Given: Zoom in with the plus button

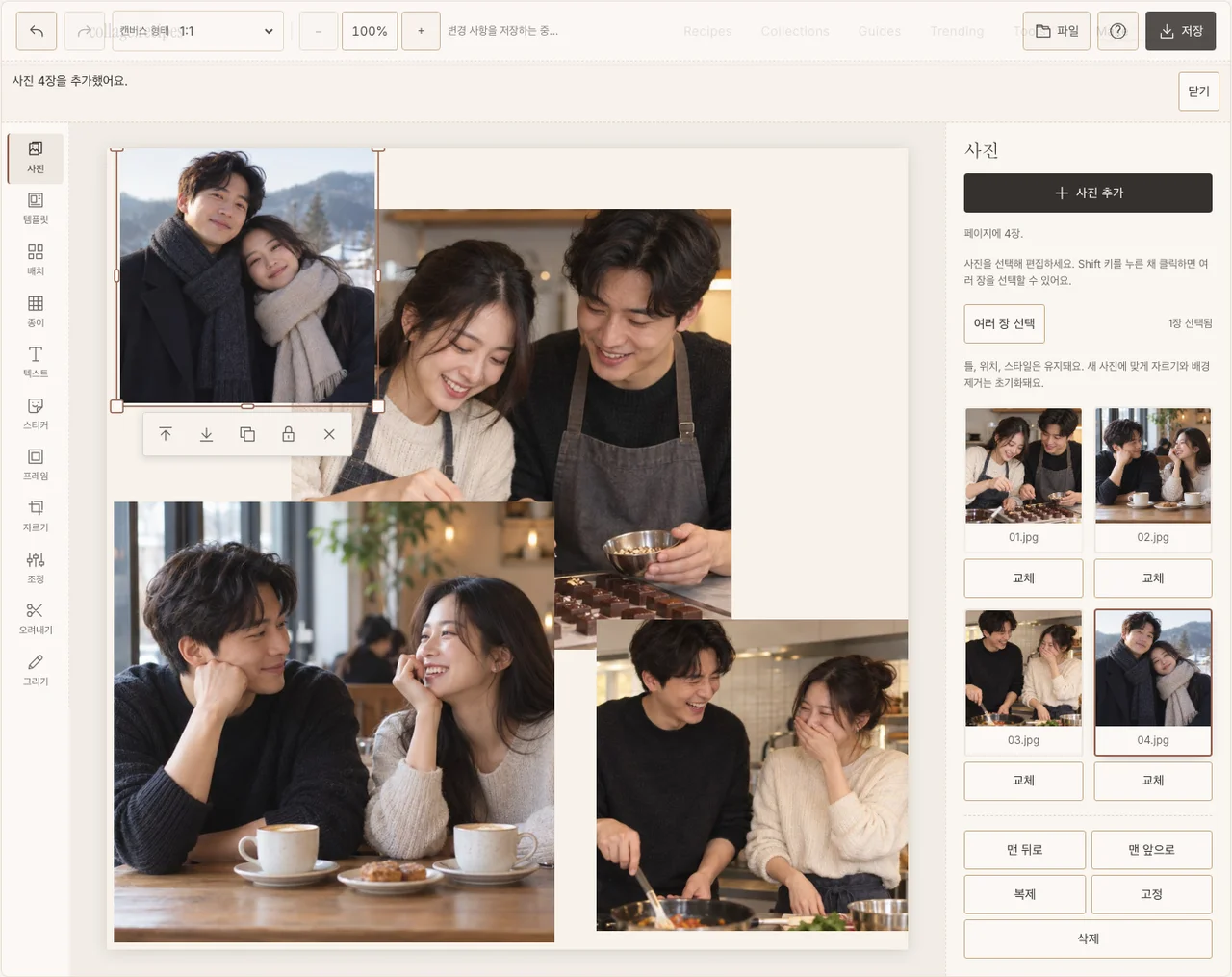Looking at the screenshot, I should click(x=421, y=31).
